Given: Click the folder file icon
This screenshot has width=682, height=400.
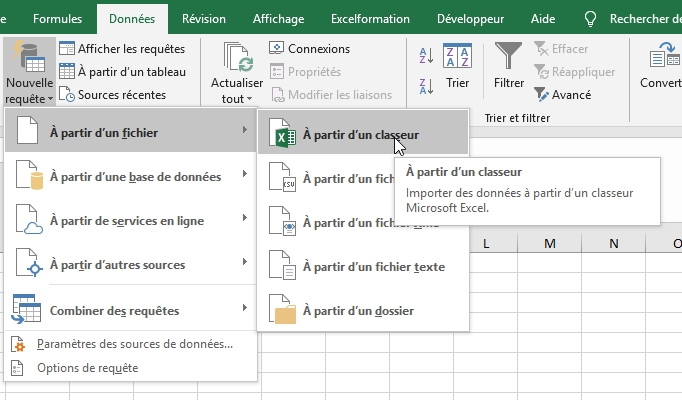Looking at the screenshot, I should coord(282,309).
